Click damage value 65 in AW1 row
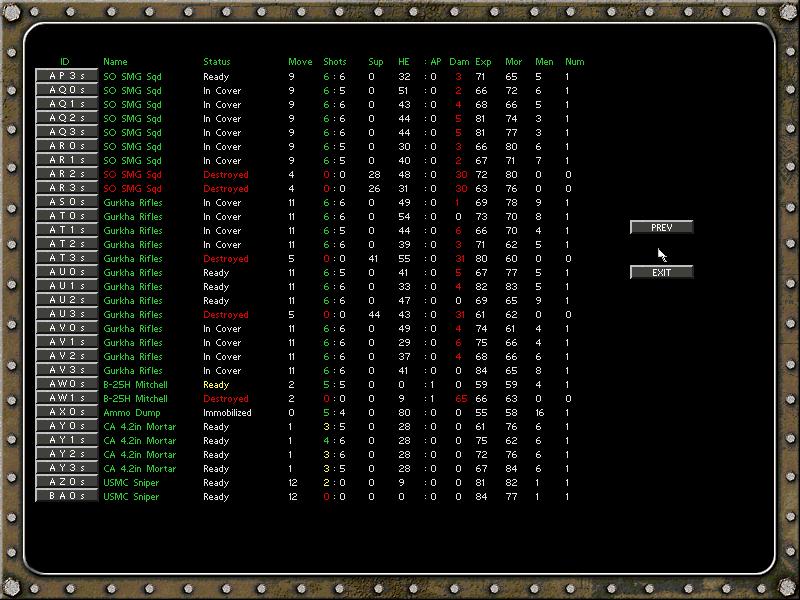 point(461,398)
